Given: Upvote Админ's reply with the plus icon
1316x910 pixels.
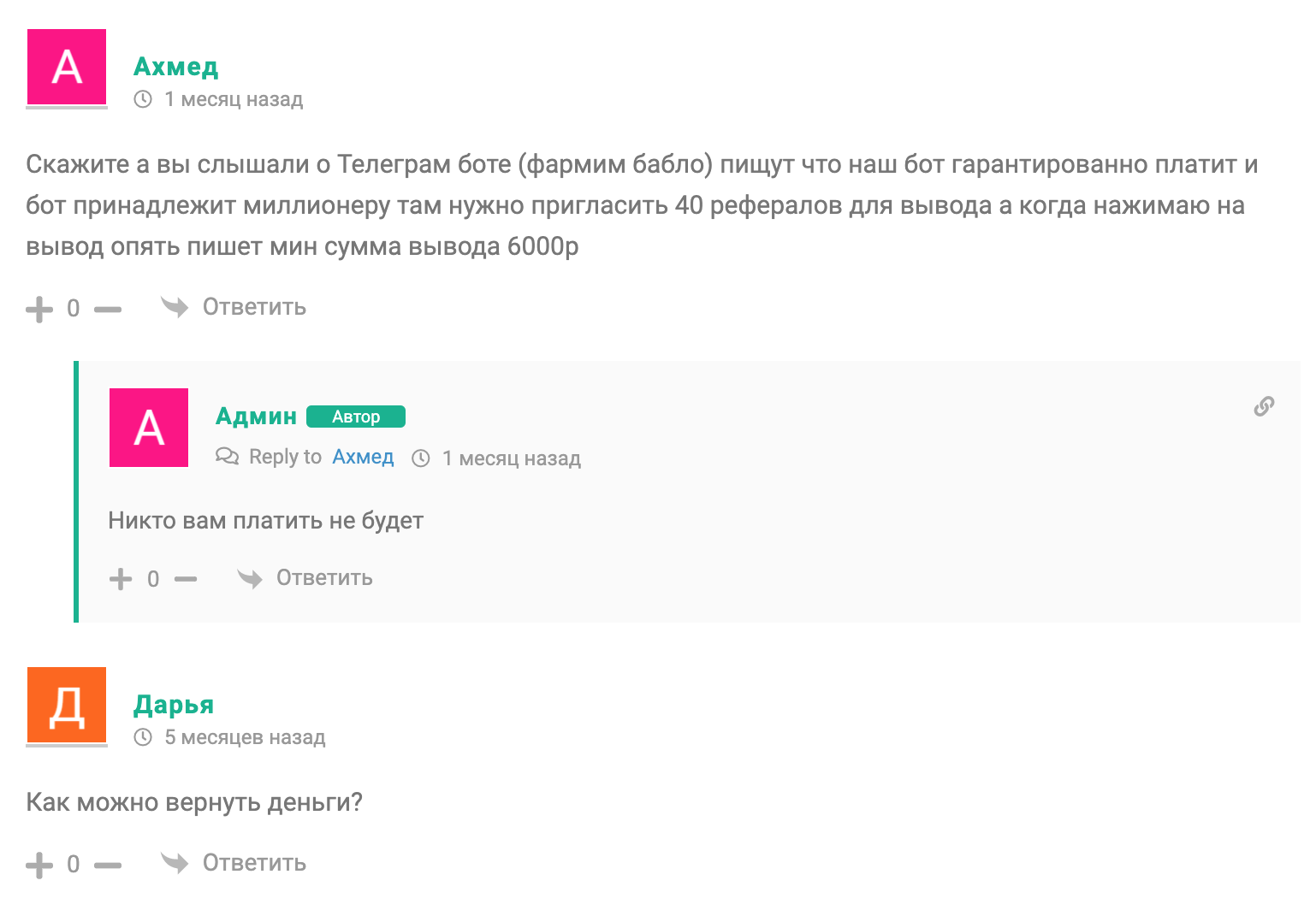Looking at the screenshot, I should (x=121, y=579).
